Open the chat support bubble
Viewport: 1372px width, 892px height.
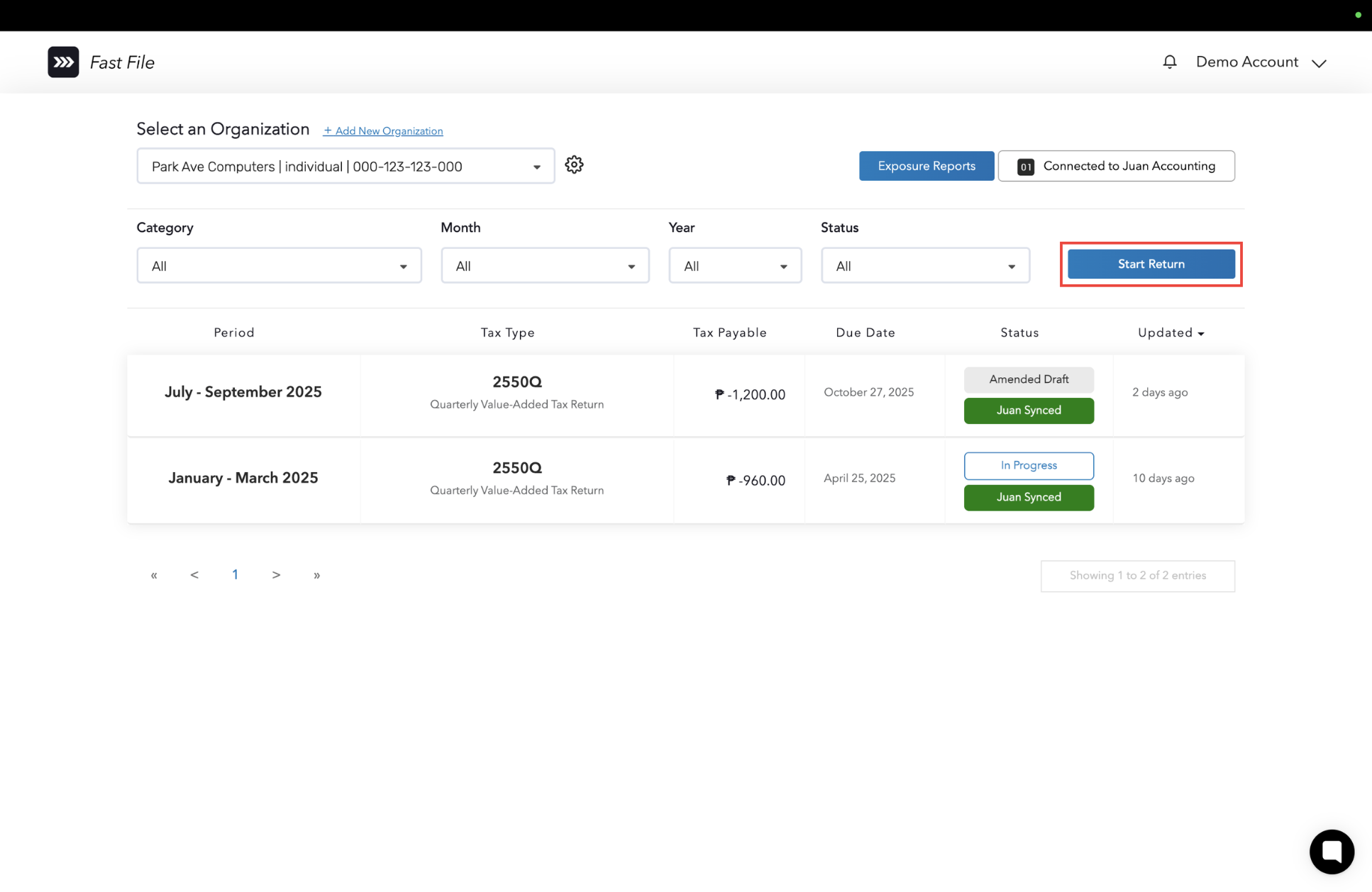pos(1331,851)
